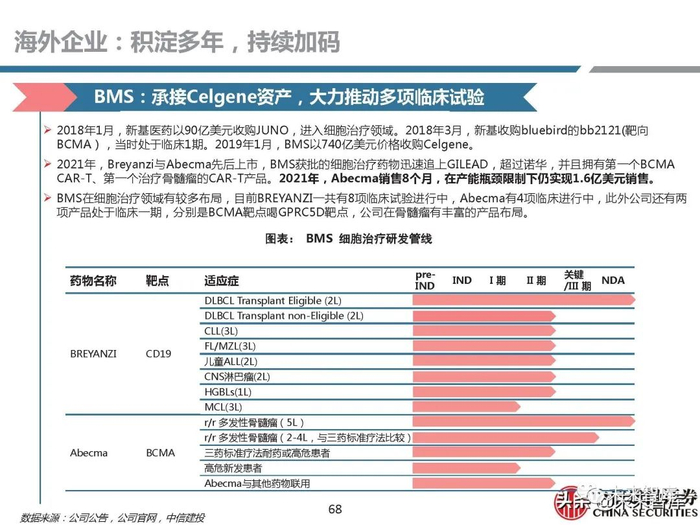Click bold text 2021年，Abecma销售8个月
This screenshot has width=700, height=525.
[467, 179]
